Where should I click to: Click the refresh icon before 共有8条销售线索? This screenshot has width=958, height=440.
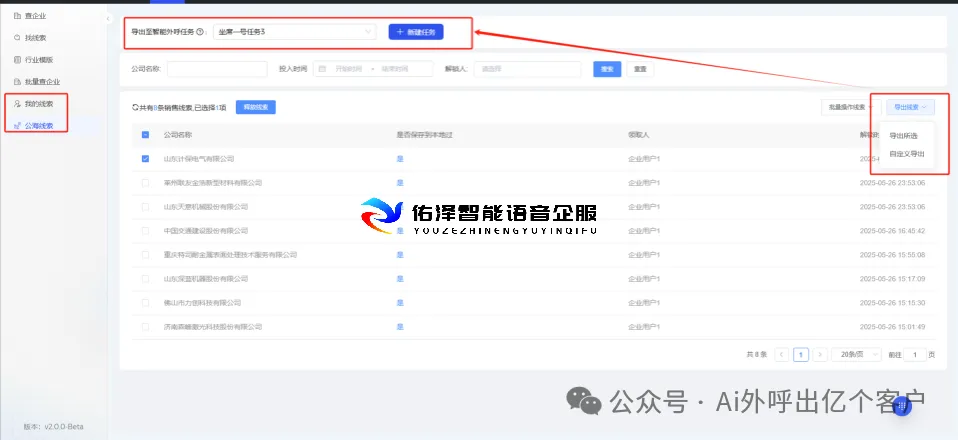136,108
